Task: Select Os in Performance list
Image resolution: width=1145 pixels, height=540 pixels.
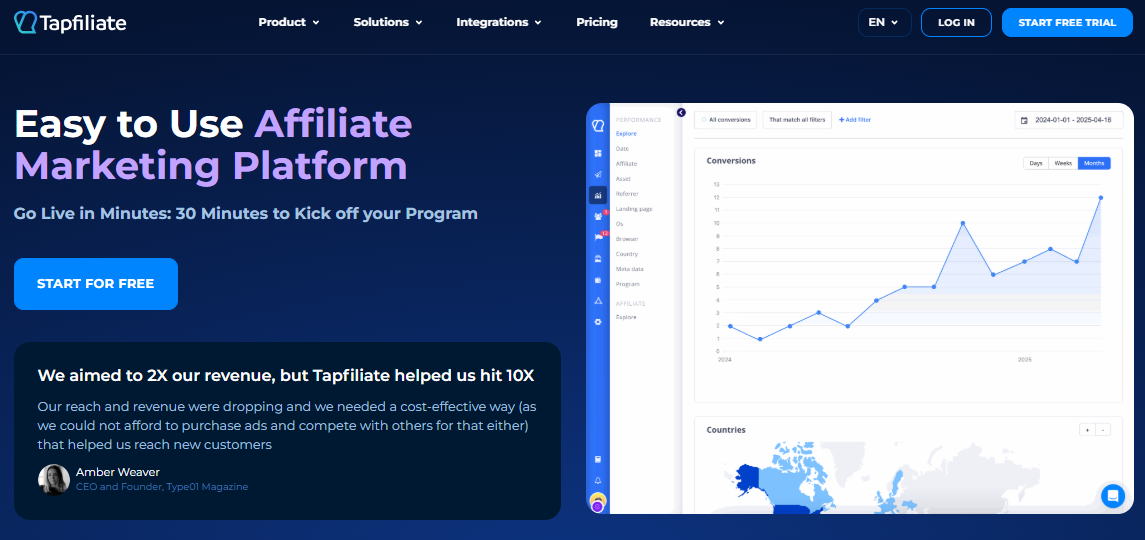Action: [x=619, y=224]
